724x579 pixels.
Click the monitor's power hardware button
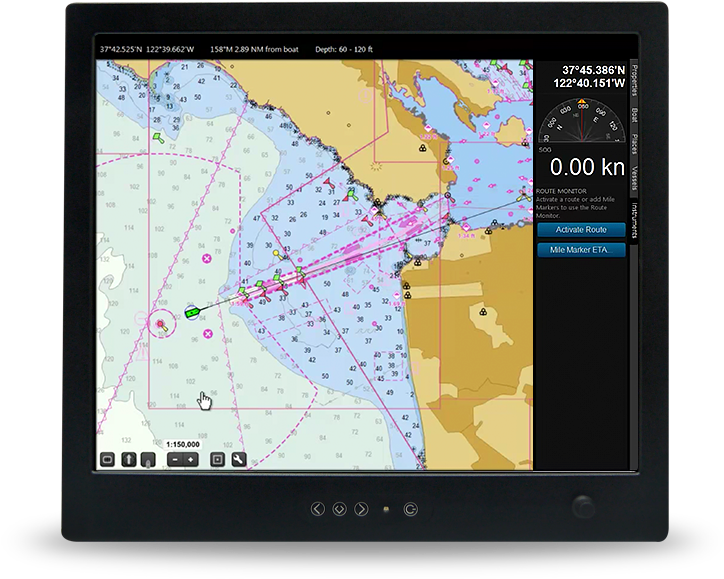pyautogui.click(x=410, y=509)
